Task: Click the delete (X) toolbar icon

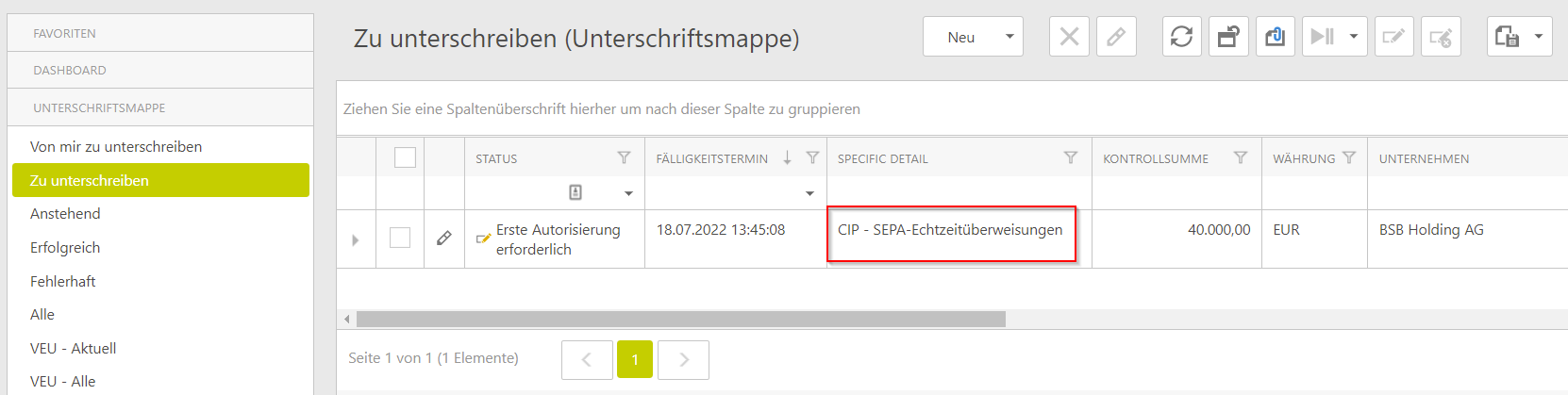Action: point(1069,37)
